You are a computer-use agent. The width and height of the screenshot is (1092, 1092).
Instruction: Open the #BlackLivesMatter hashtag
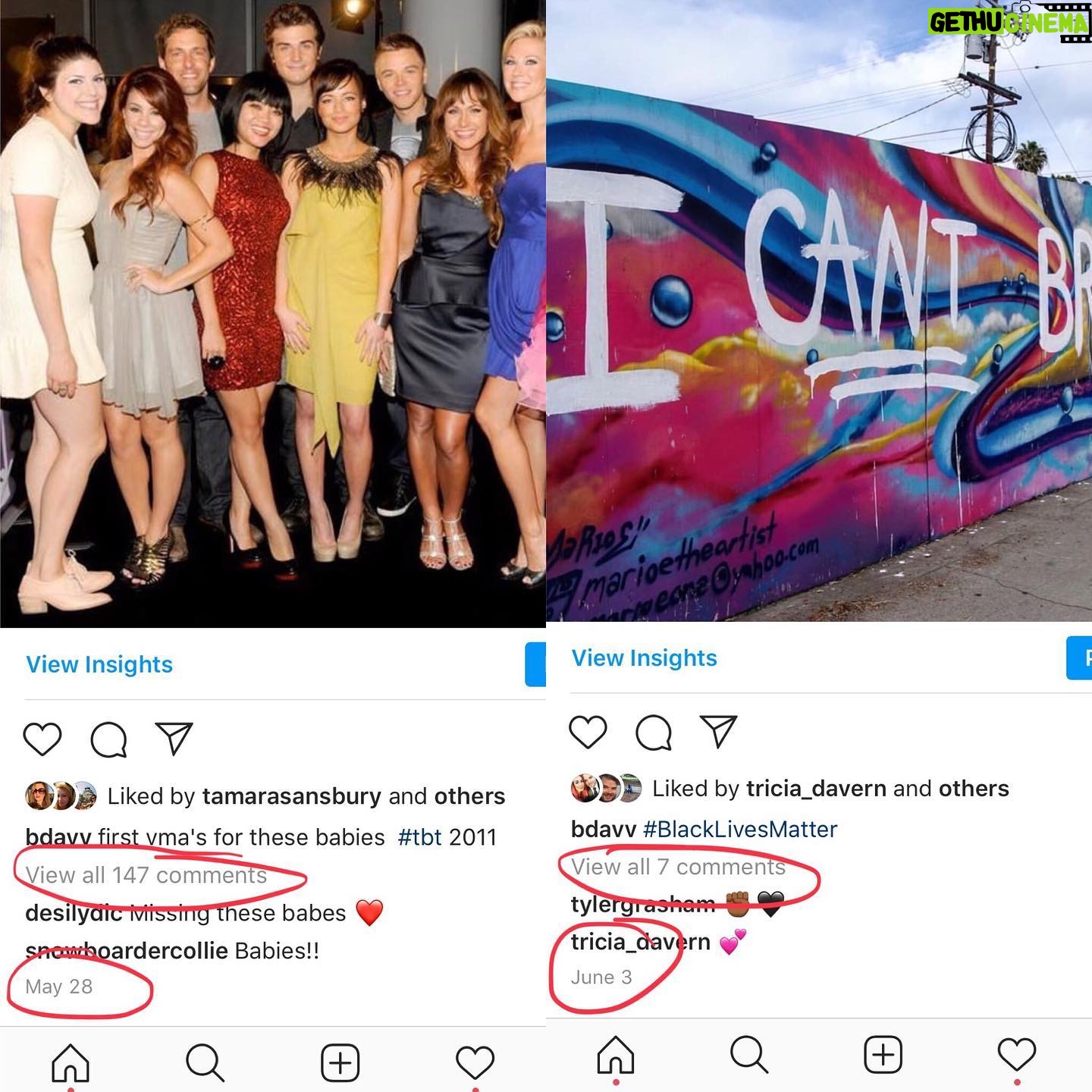(740, 829)
